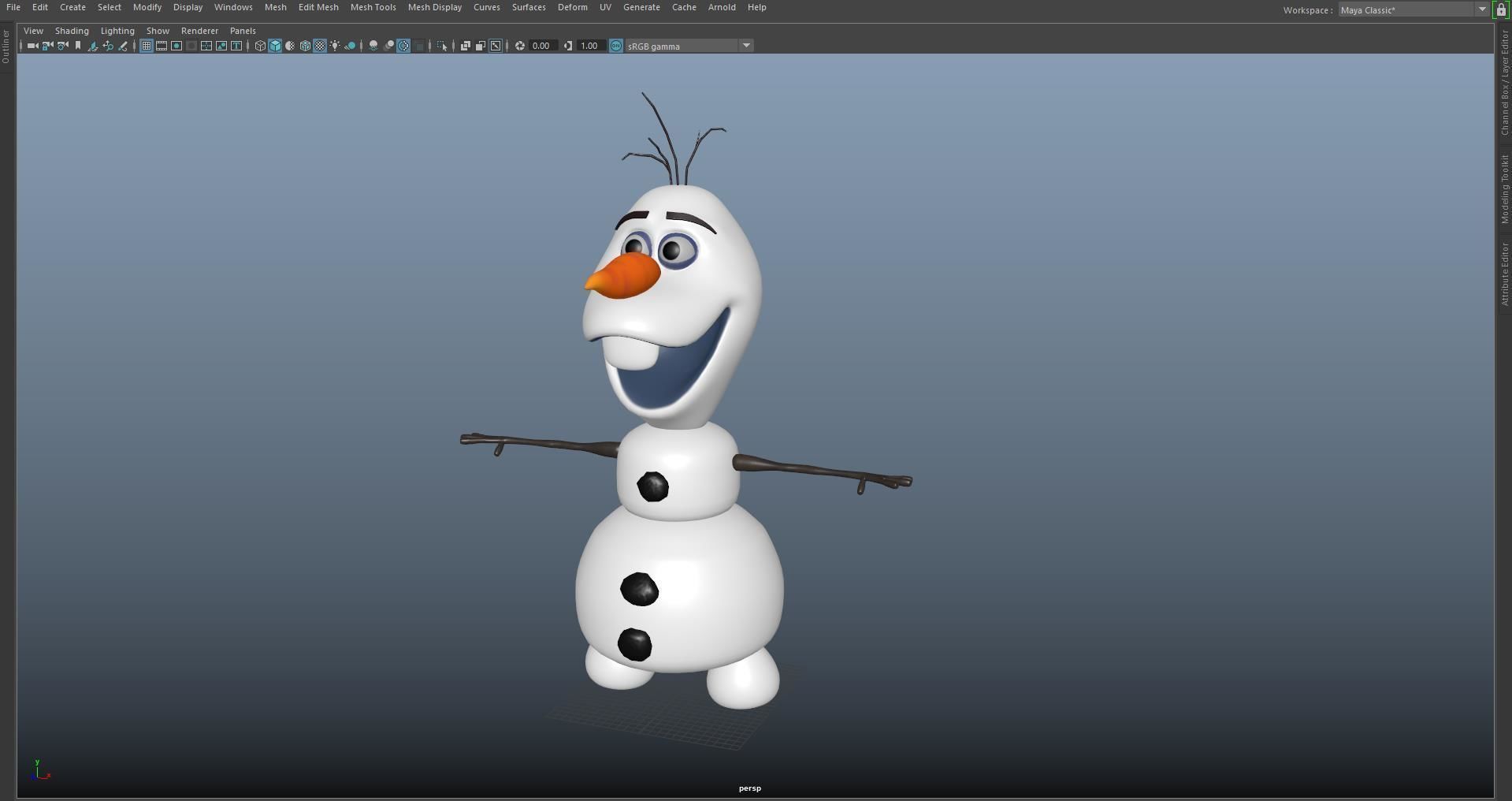
Task: Open the File menu
Action: [x=13, y=7]
